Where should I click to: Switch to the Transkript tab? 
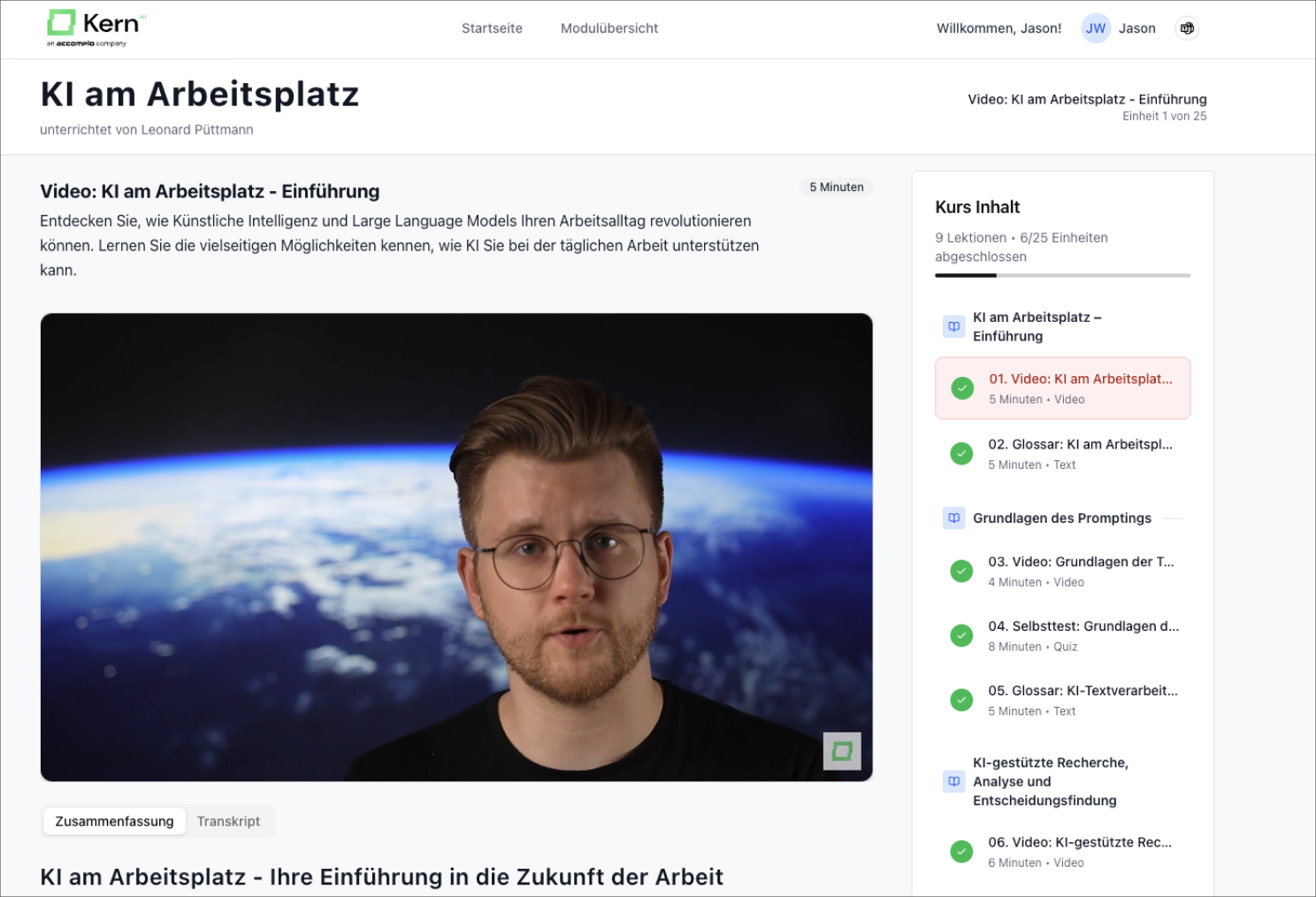coord(229,821)
